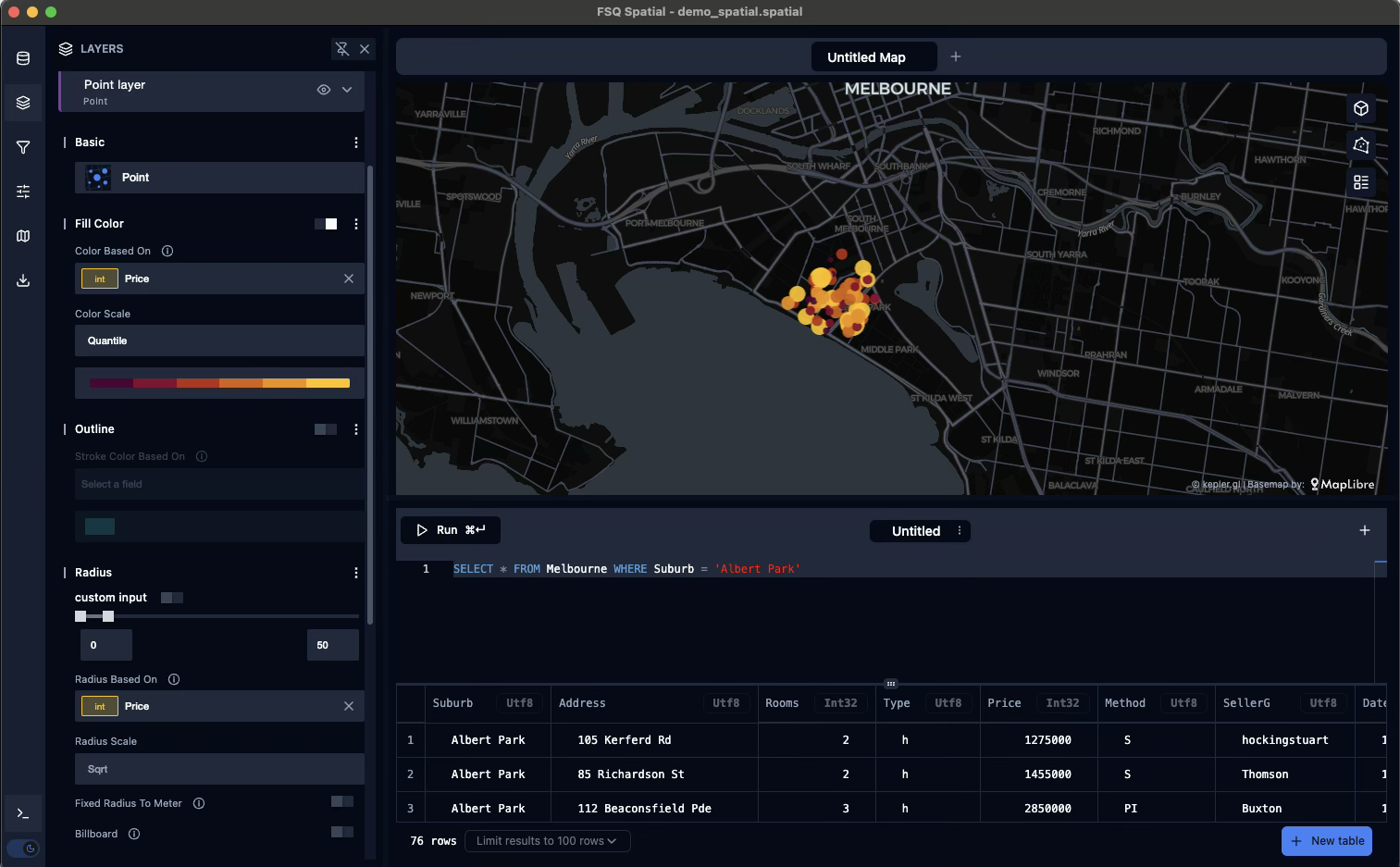Toggle Fixed Radius To Meter switch
Viewport: 1400px width, 867px height.
click(x=342, y=801)
